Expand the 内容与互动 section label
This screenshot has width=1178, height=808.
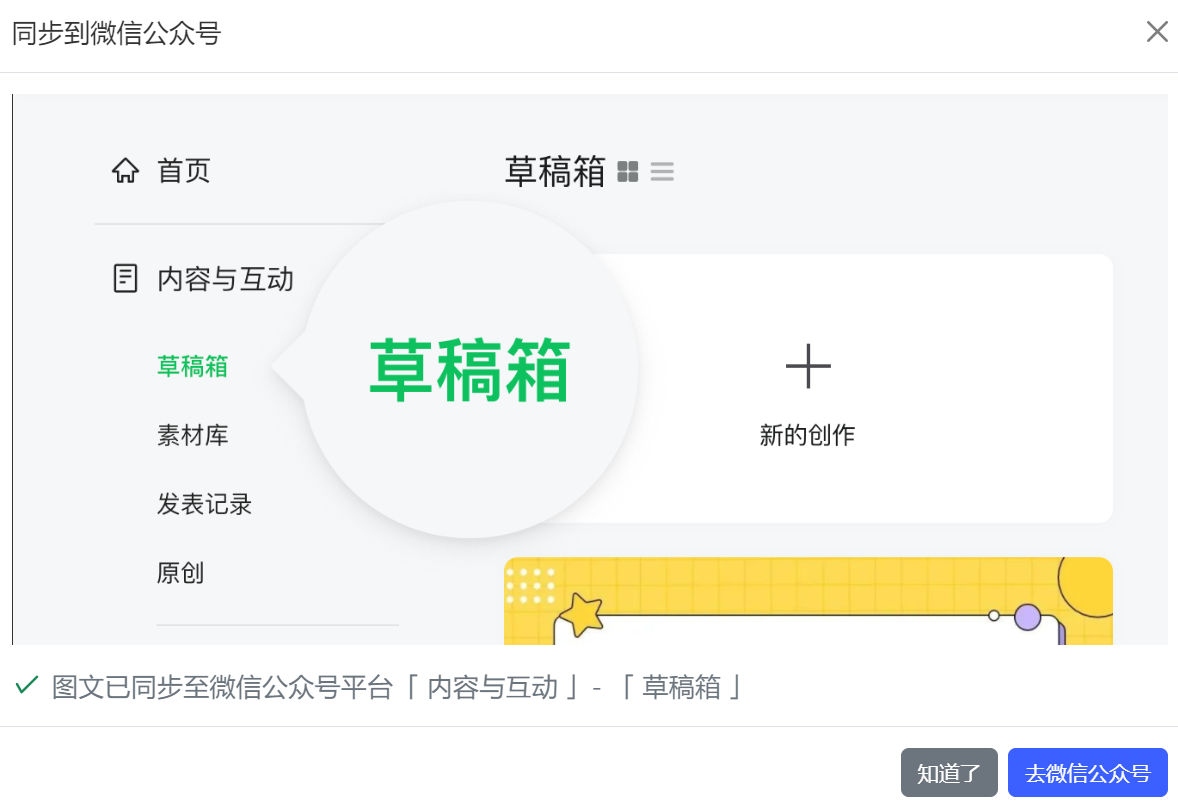click(225, 279)
